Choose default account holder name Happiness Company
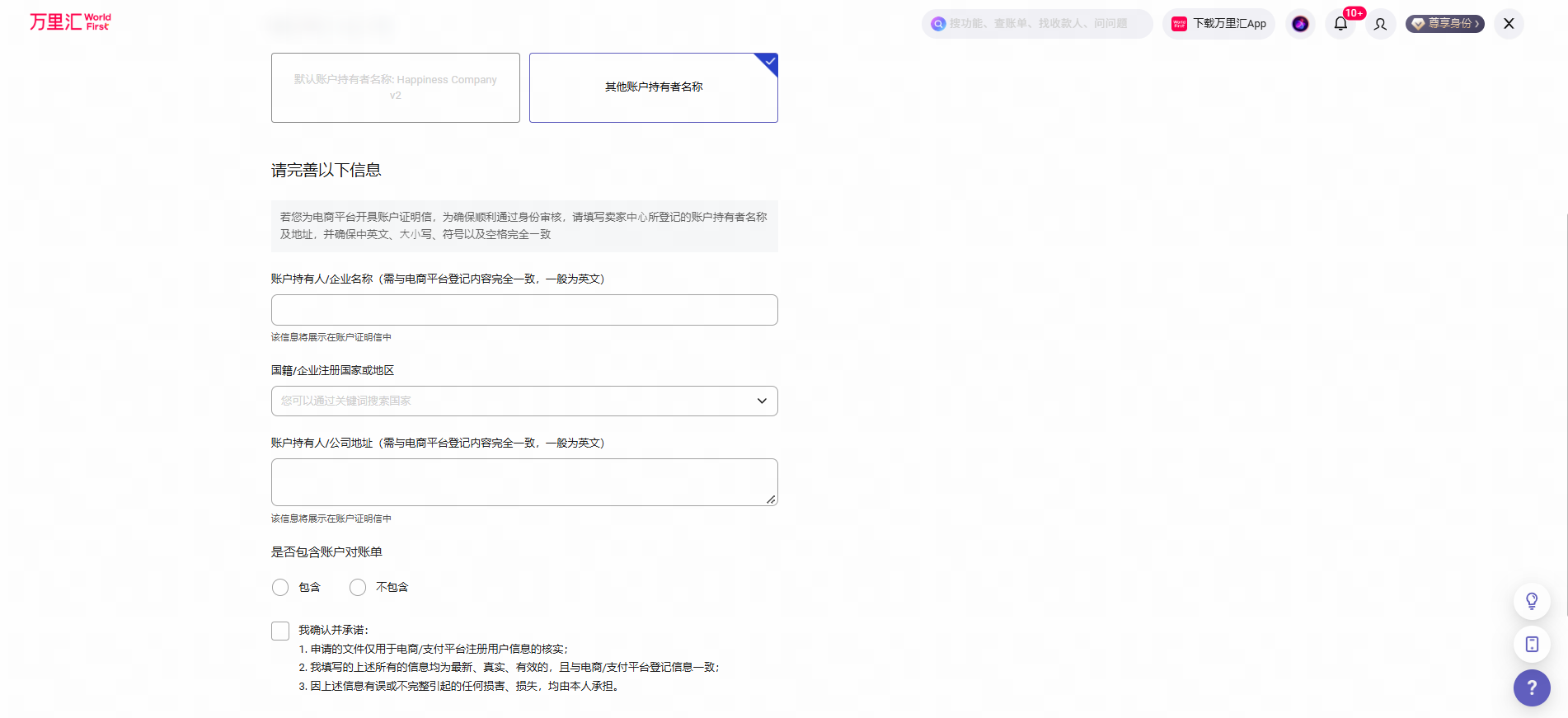The width and height of the screenshot is (1568, 718). click(396, 87)
